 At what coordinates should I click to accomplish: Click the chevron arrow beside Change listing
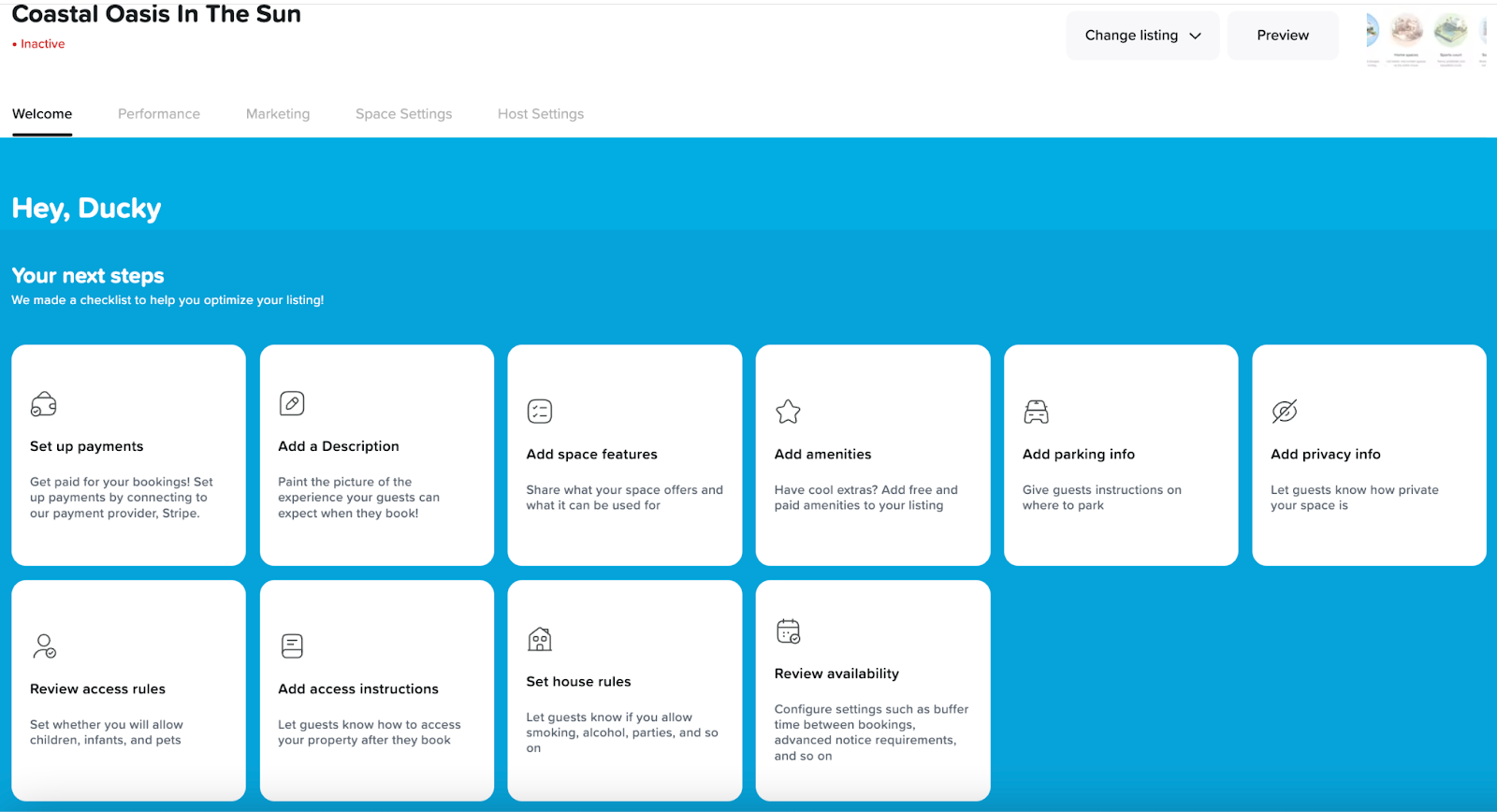coord(1195,36)
